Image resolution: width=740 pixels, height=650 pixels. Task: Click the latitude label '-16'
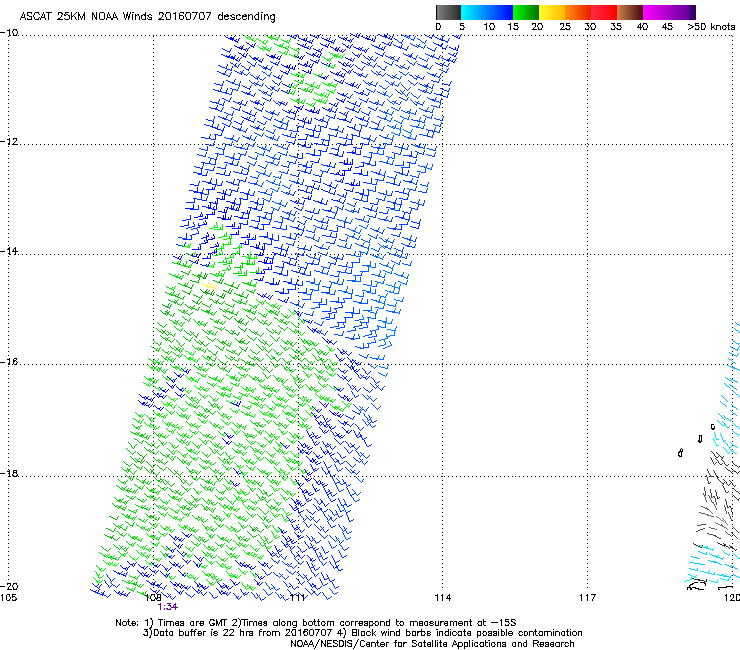click(9, 362)
